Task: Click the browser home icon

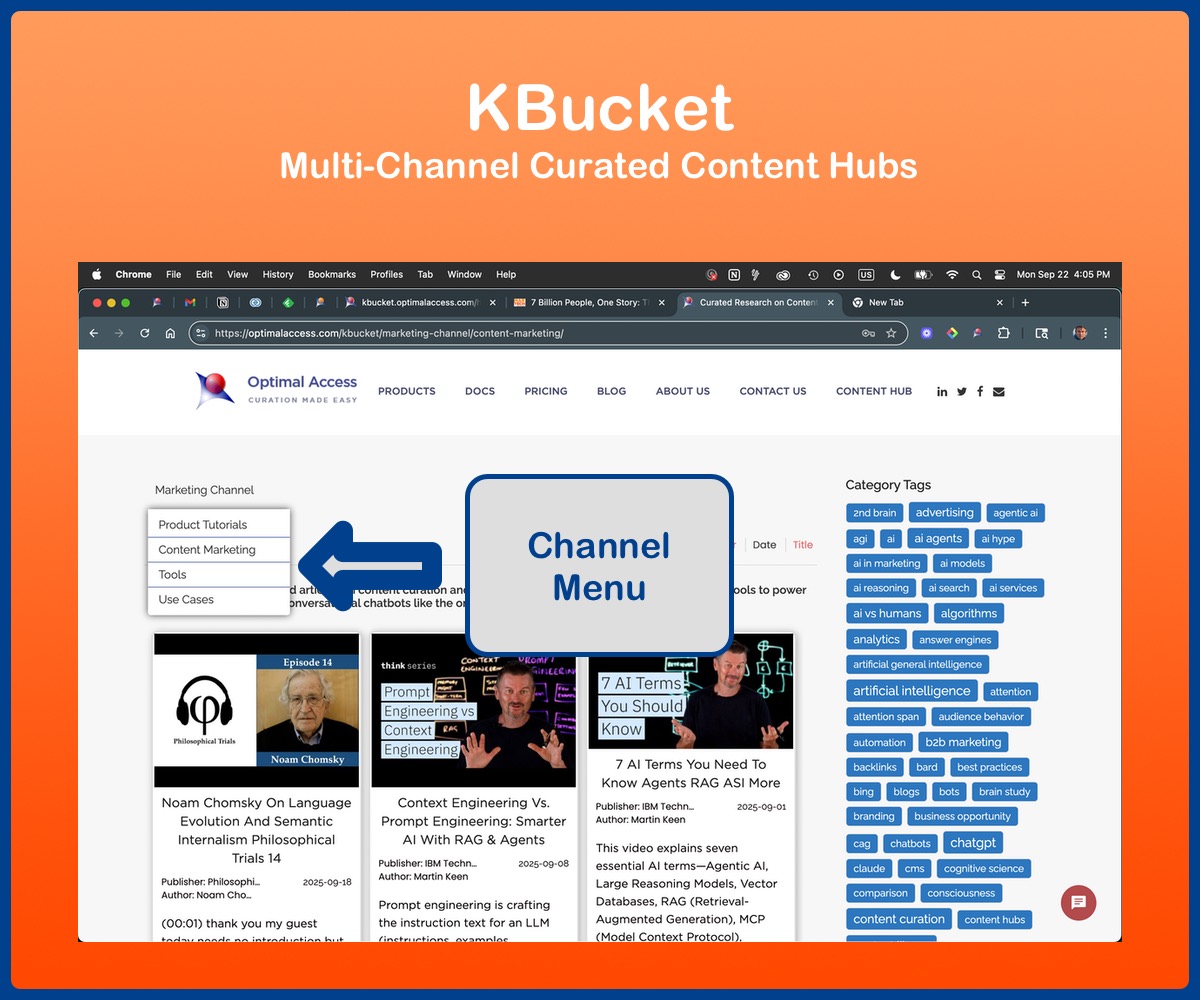Action: 170,333
